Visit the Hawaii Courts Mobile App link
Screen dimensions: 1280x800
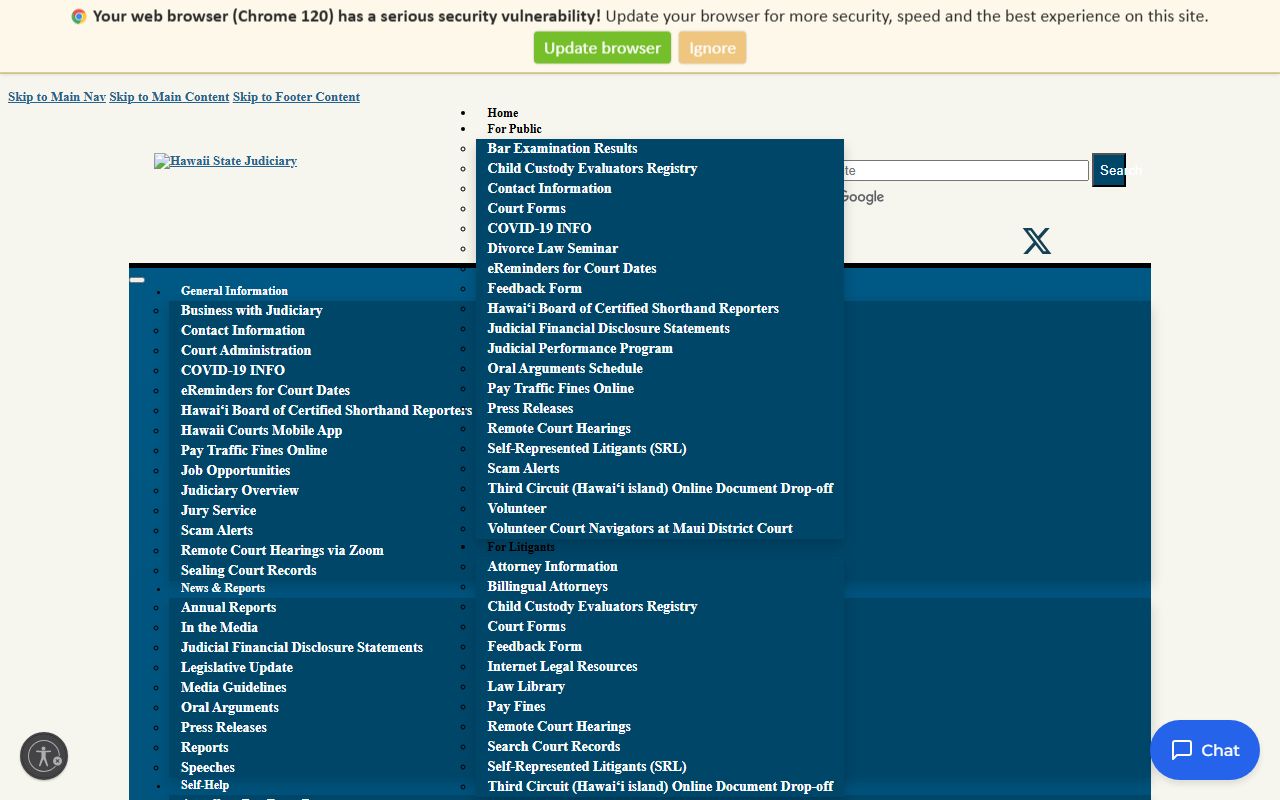(261, 430)
